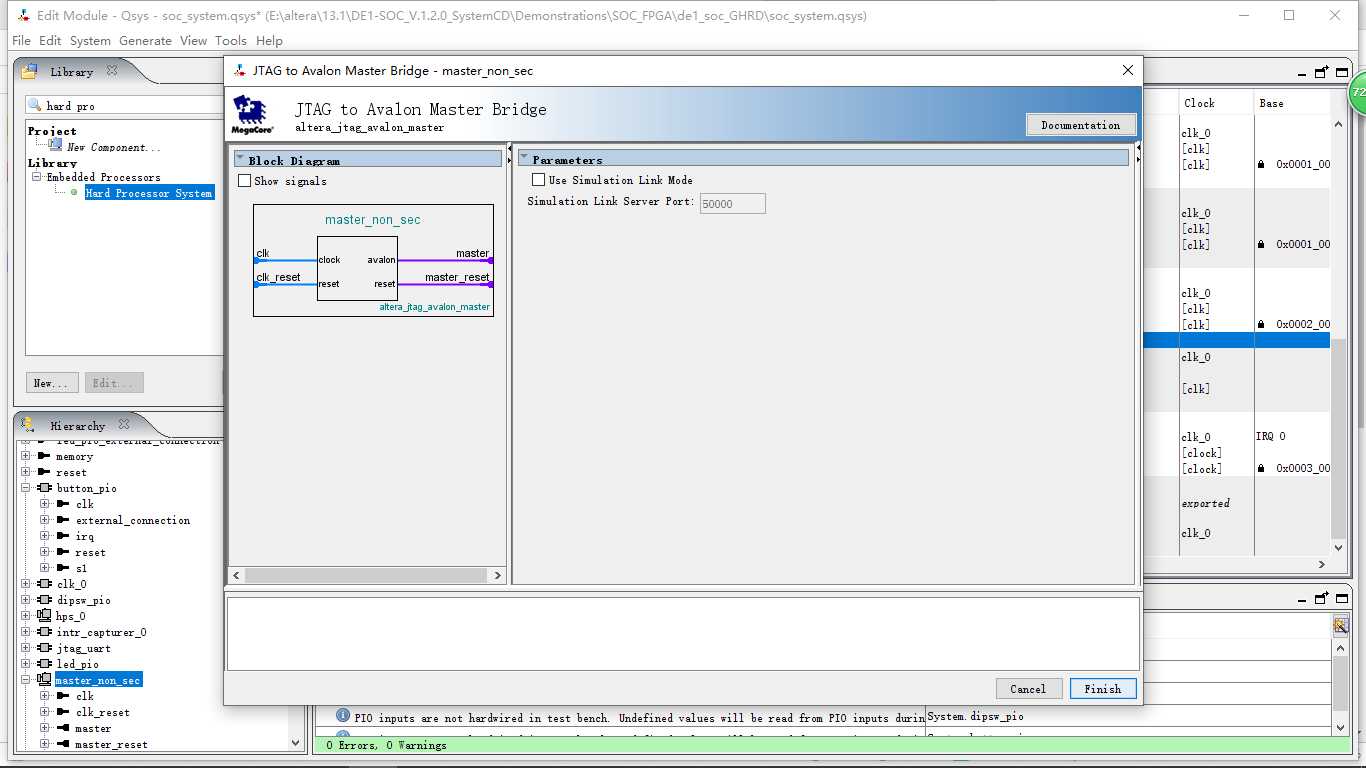Click the block diagram horizontal scrollbar

click(367, 575)
